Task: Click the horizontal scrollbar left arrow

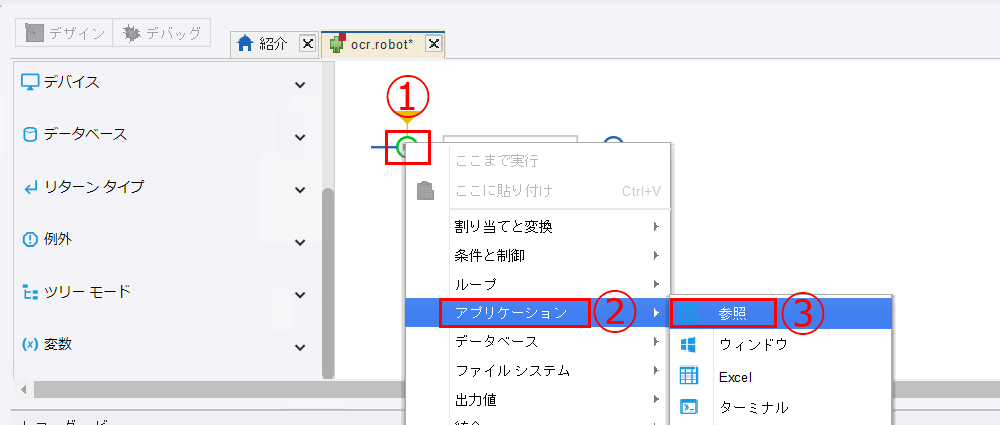Action: tap(24, 389)
